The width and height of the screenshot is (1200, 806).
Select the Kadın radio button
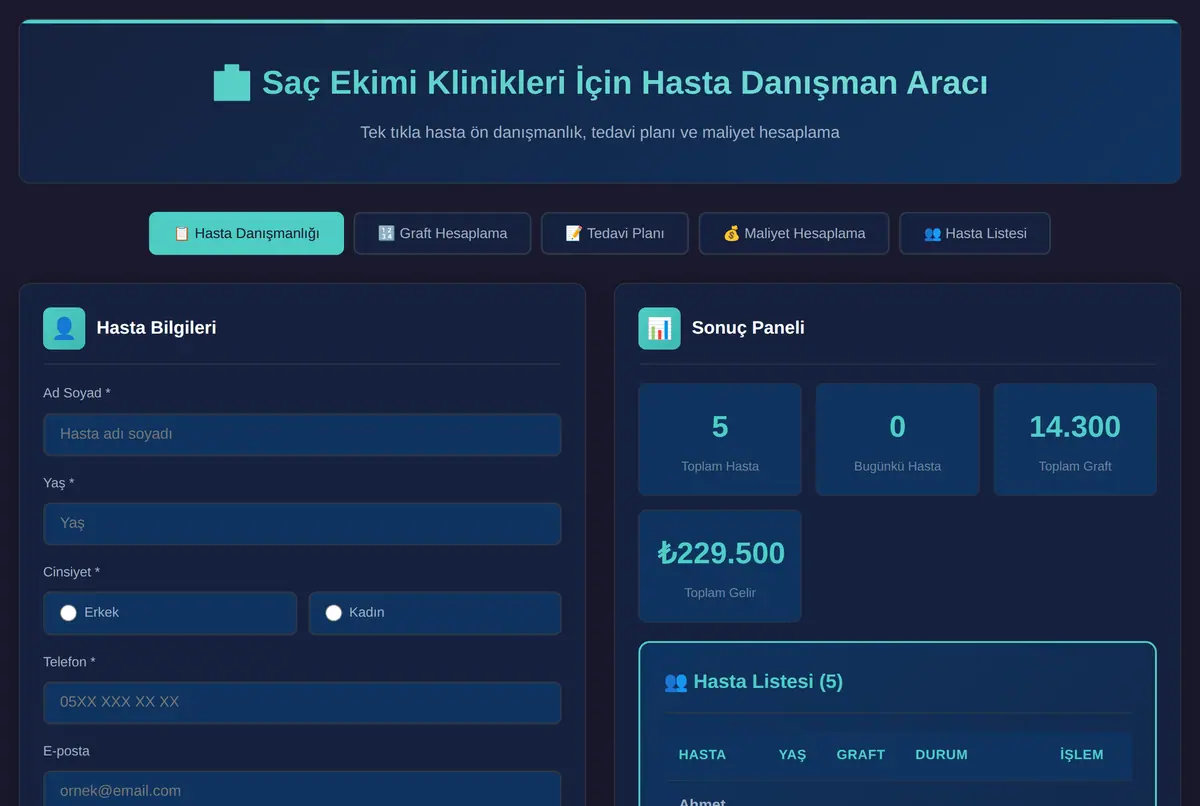(334, 613)
